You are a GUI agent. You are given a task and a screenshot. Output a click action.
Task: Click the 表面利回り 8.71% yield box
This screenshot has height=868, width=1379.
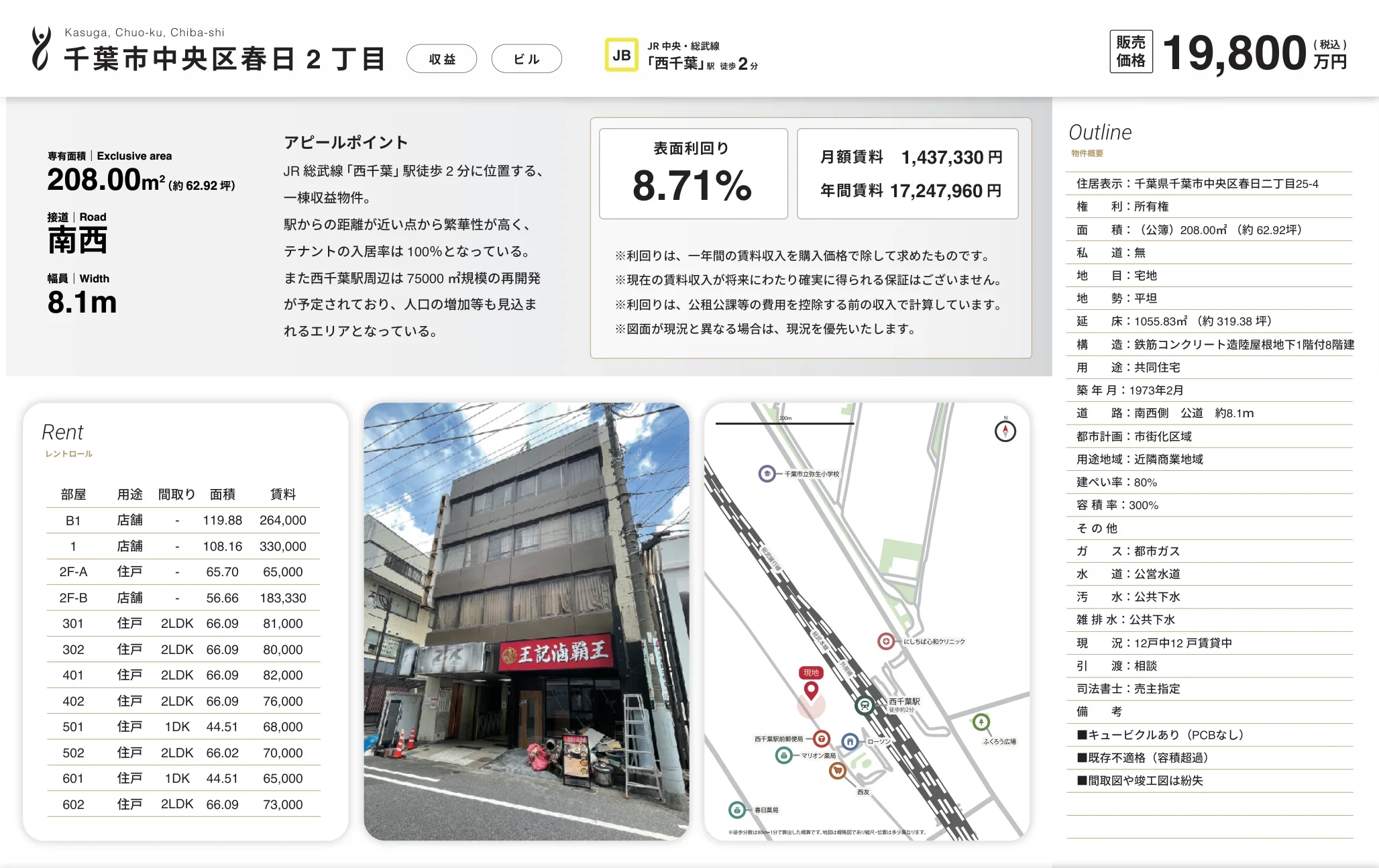tap(693, 174)
